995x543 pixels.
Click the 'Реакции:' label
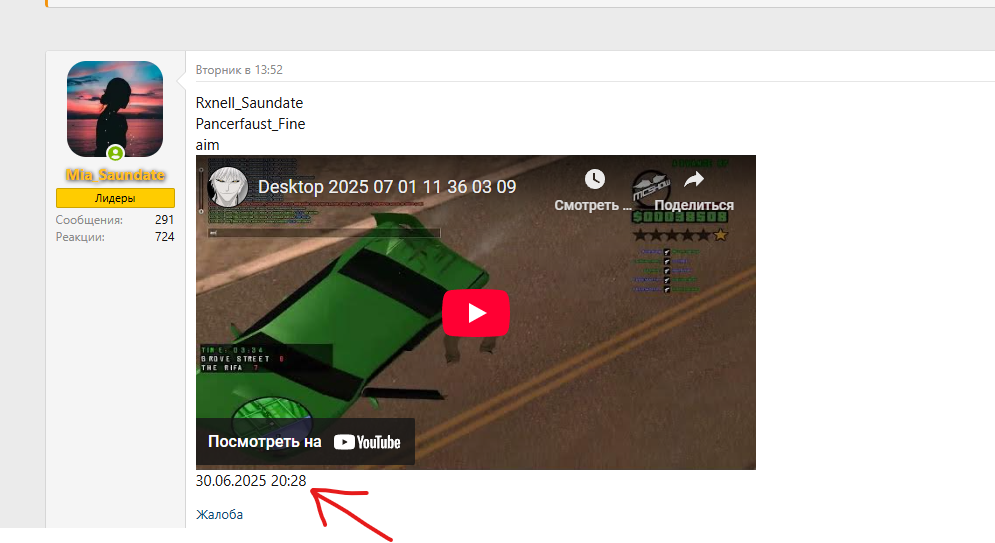80,237
